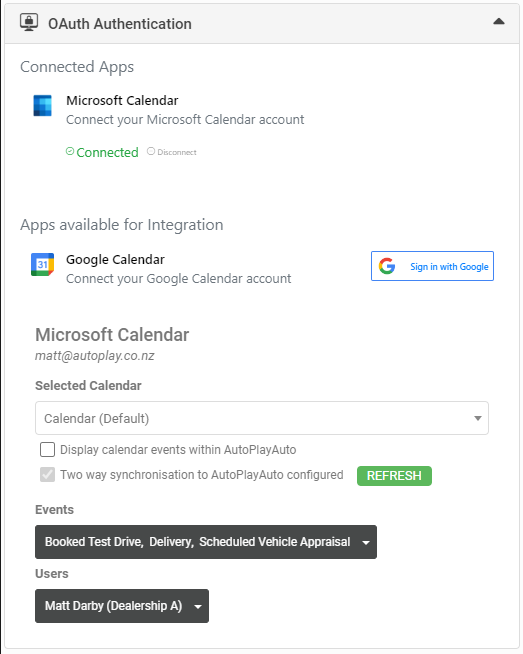Click the green REFRESH button
This screenshot has width=523, height=654.
point(394,475)
